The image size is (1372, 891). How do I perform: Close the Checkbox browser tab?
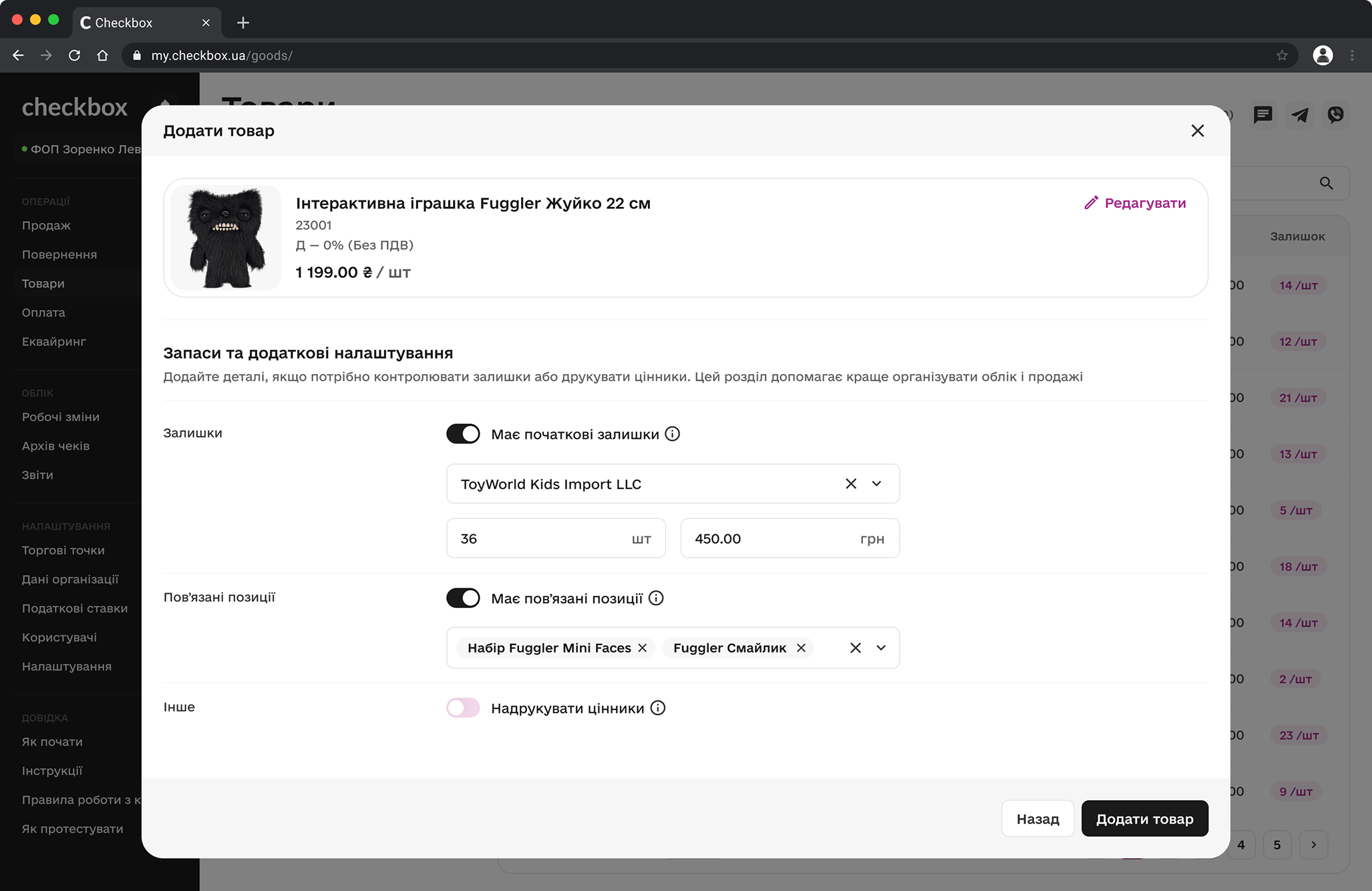206,23
